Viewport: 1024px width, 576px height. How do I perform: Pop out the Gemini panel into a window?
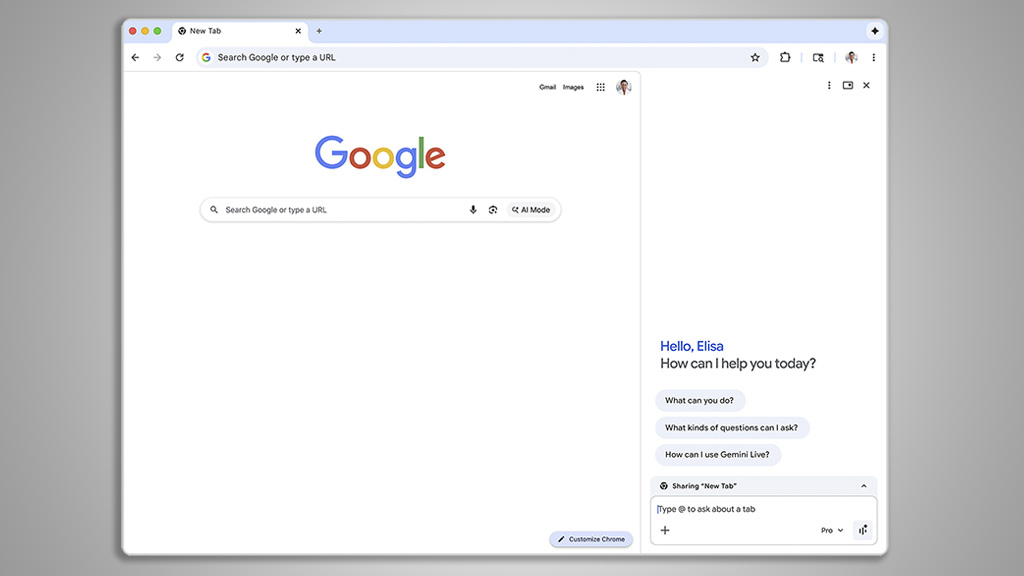(x=848, y=86)
